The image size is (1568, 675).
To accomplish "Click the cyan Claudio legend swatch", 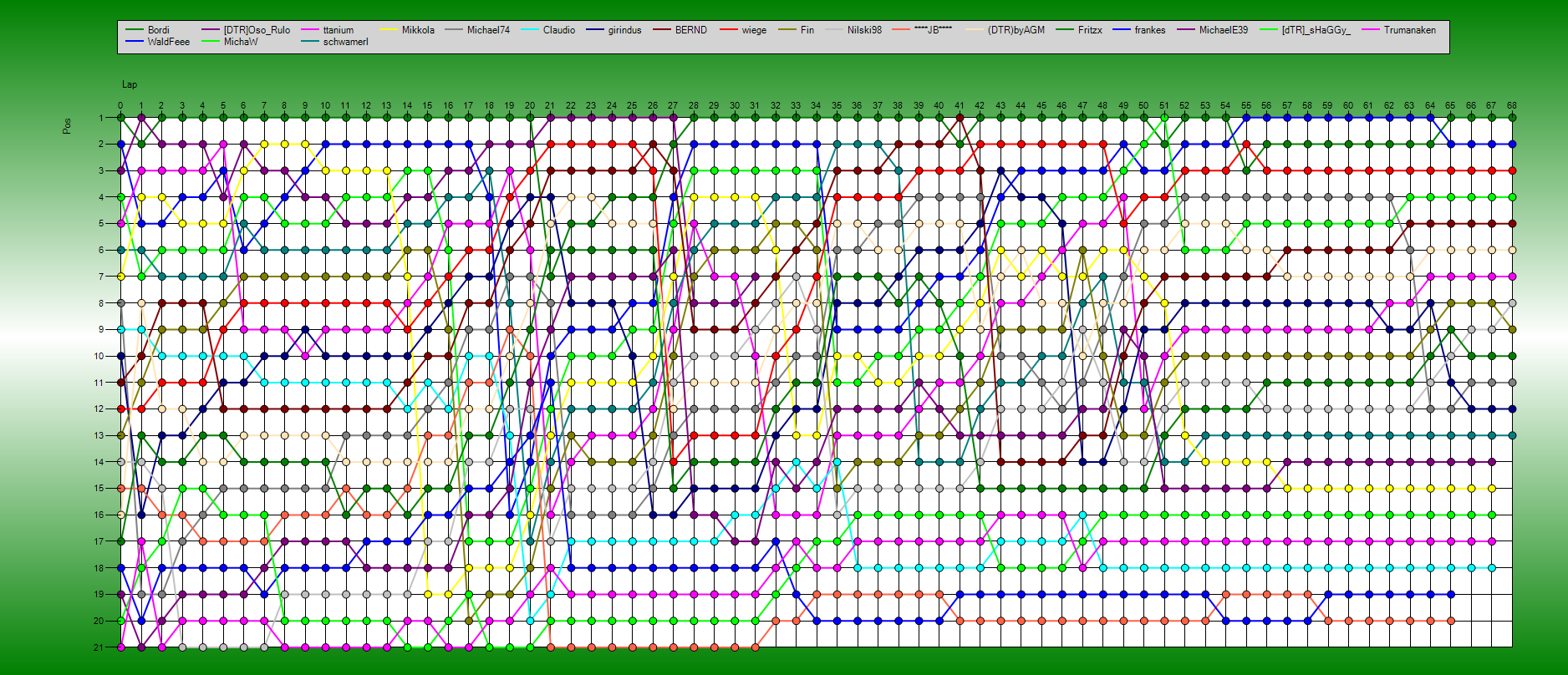I will [x=528, y=30].
